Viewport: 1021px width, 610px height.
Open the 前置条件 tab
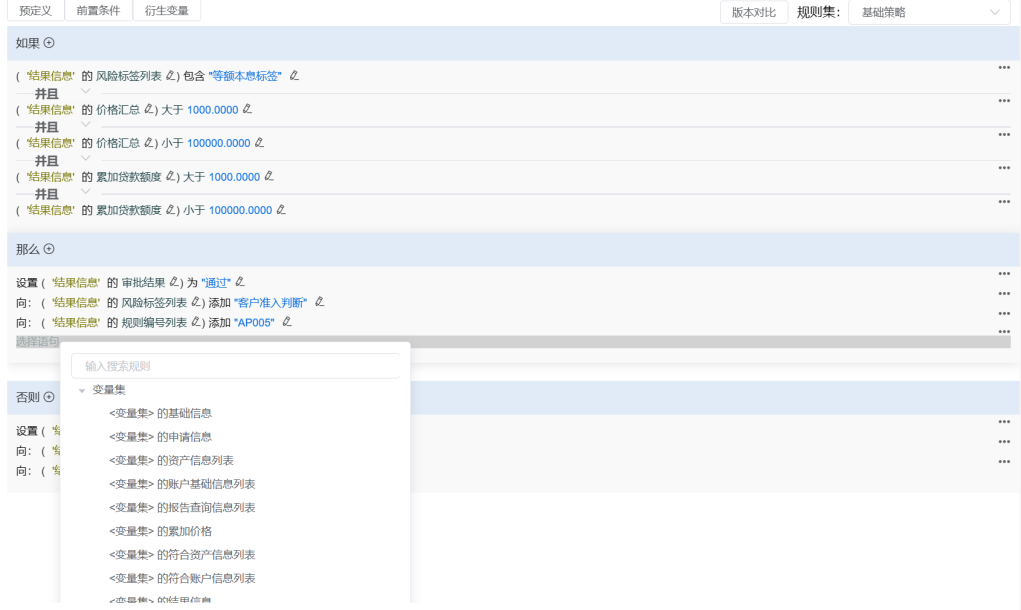tap(98, 11)
